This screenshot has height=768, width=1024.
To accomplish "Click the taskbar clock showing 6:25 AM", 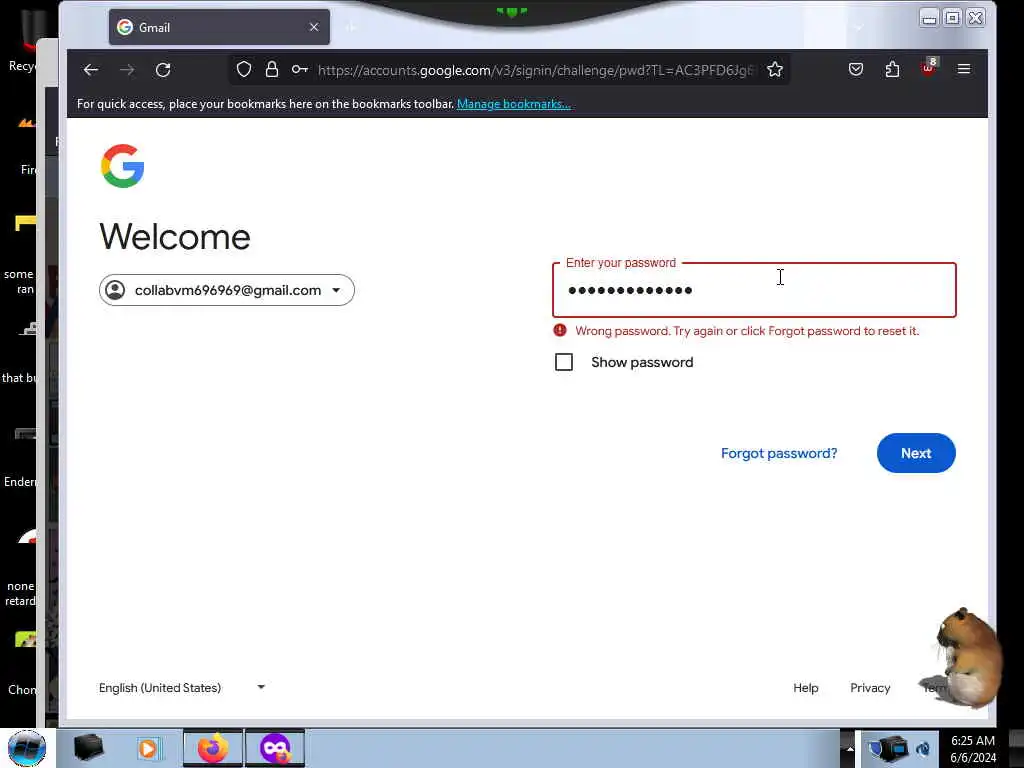I will (973, 749).
